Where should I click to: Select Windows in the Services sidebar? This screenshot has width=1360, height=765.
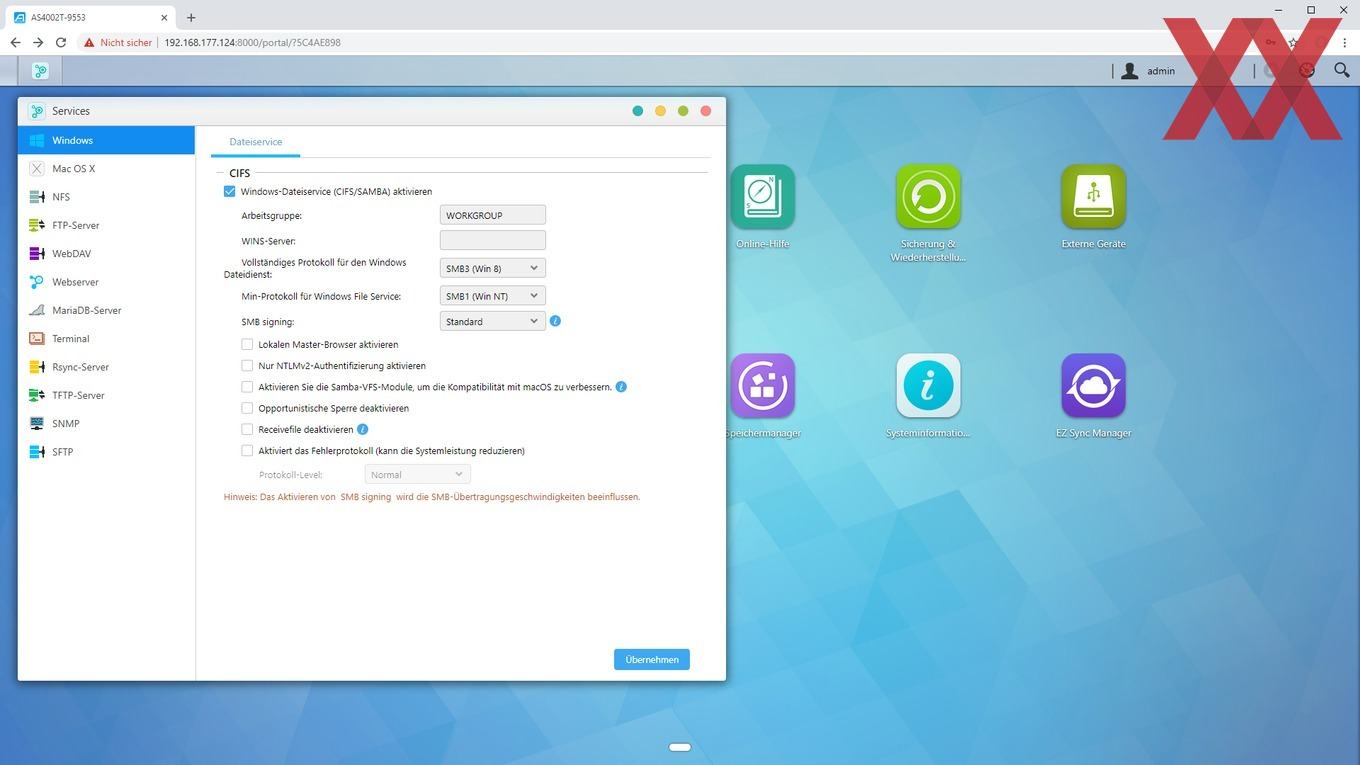tap(106, 140)
